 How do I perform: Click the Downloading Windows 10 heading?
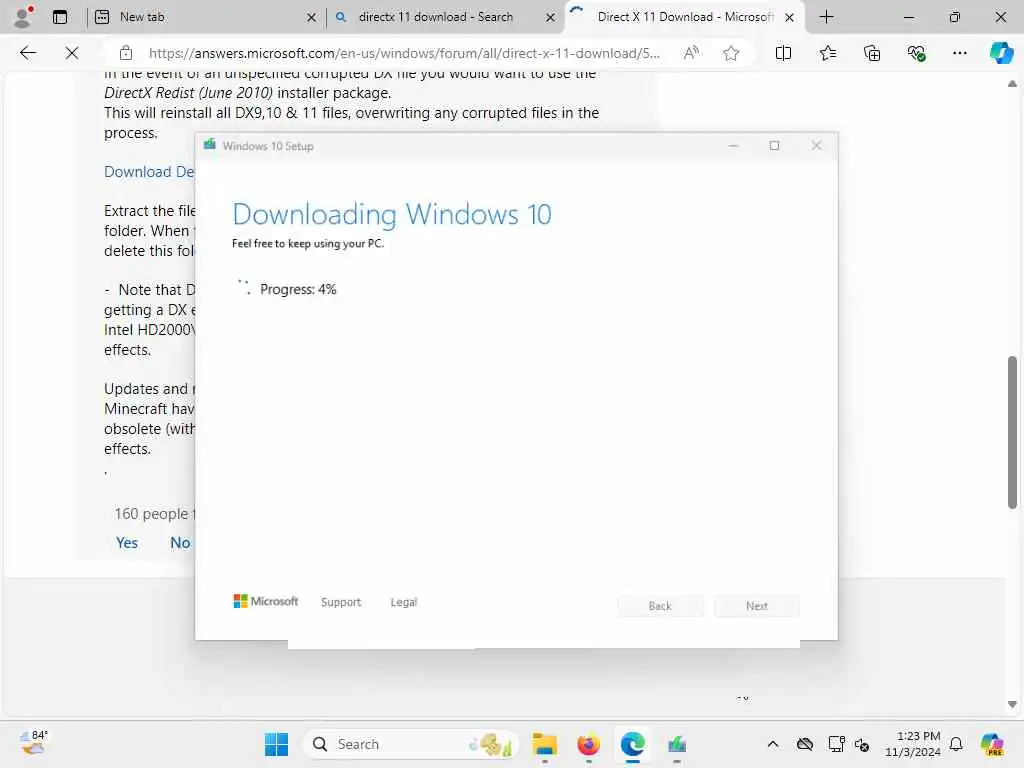coord(392,215)
